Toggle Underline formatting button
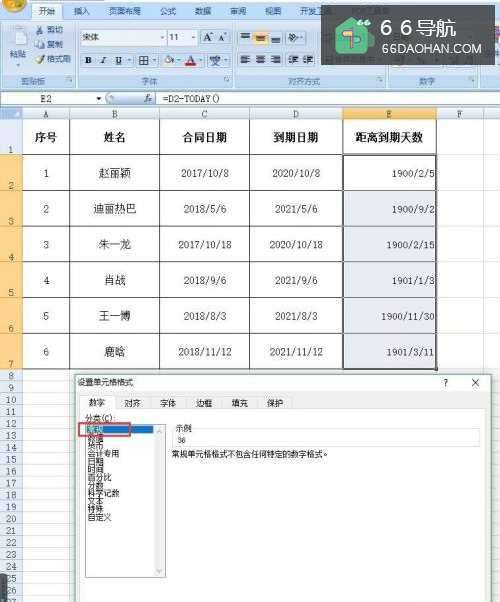Image resolution: width=500 pixels, height=602 pixels. (x=119, y=60)
